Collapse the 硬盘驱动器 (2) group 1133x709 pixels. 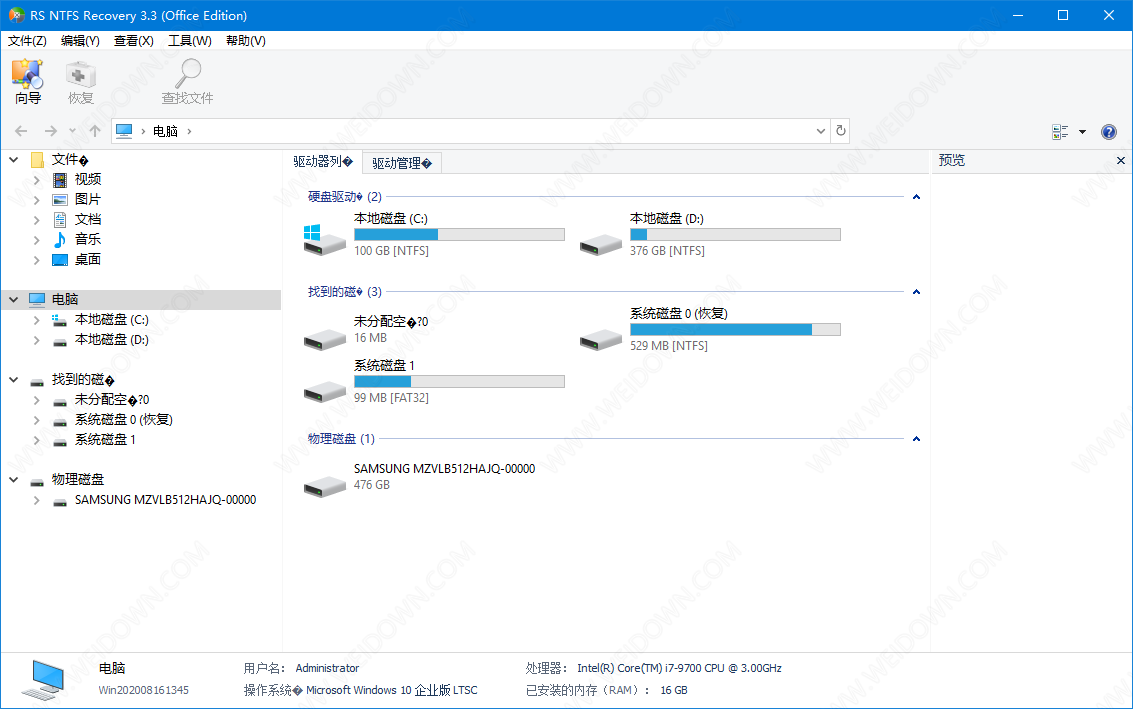[x=916, y=197]
